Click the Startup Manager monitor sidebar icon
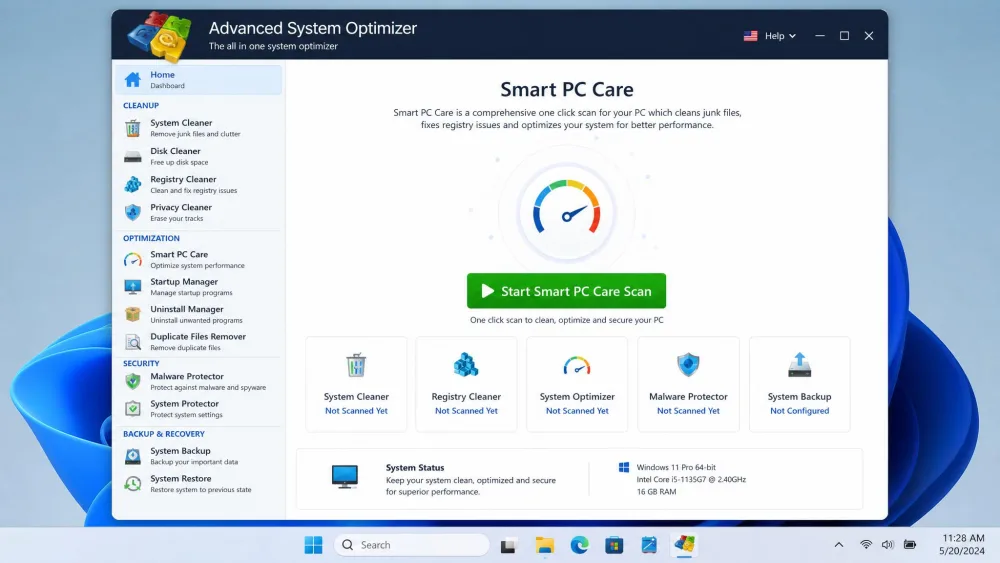 click(x=133, y=287)
